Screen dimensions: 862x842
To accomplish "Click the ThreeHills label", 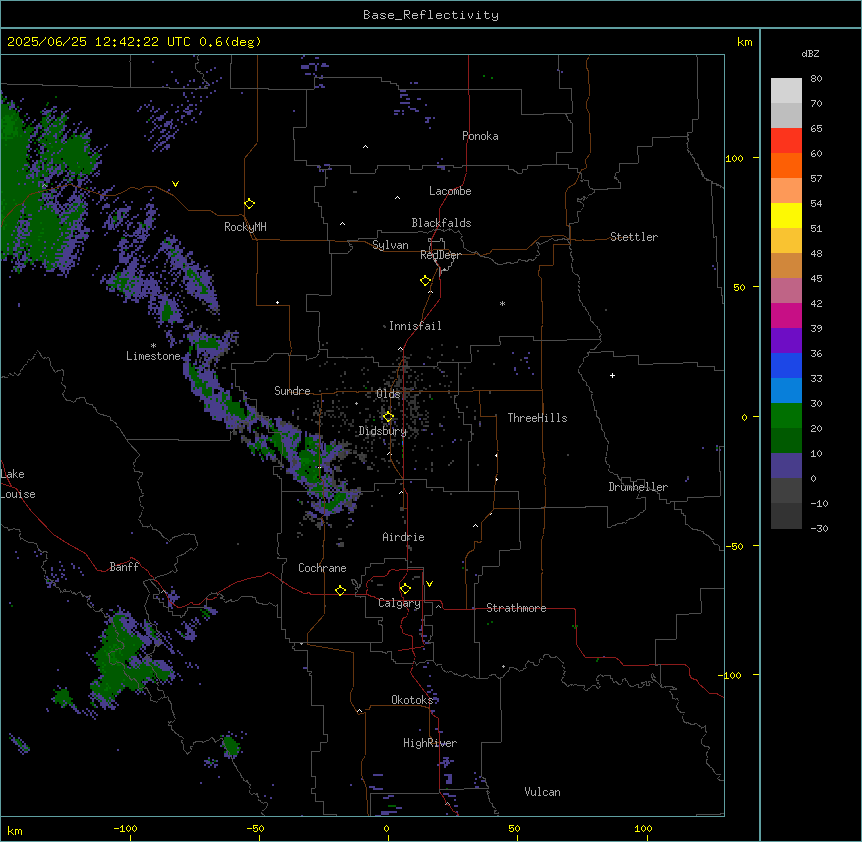I will (537, 418).
